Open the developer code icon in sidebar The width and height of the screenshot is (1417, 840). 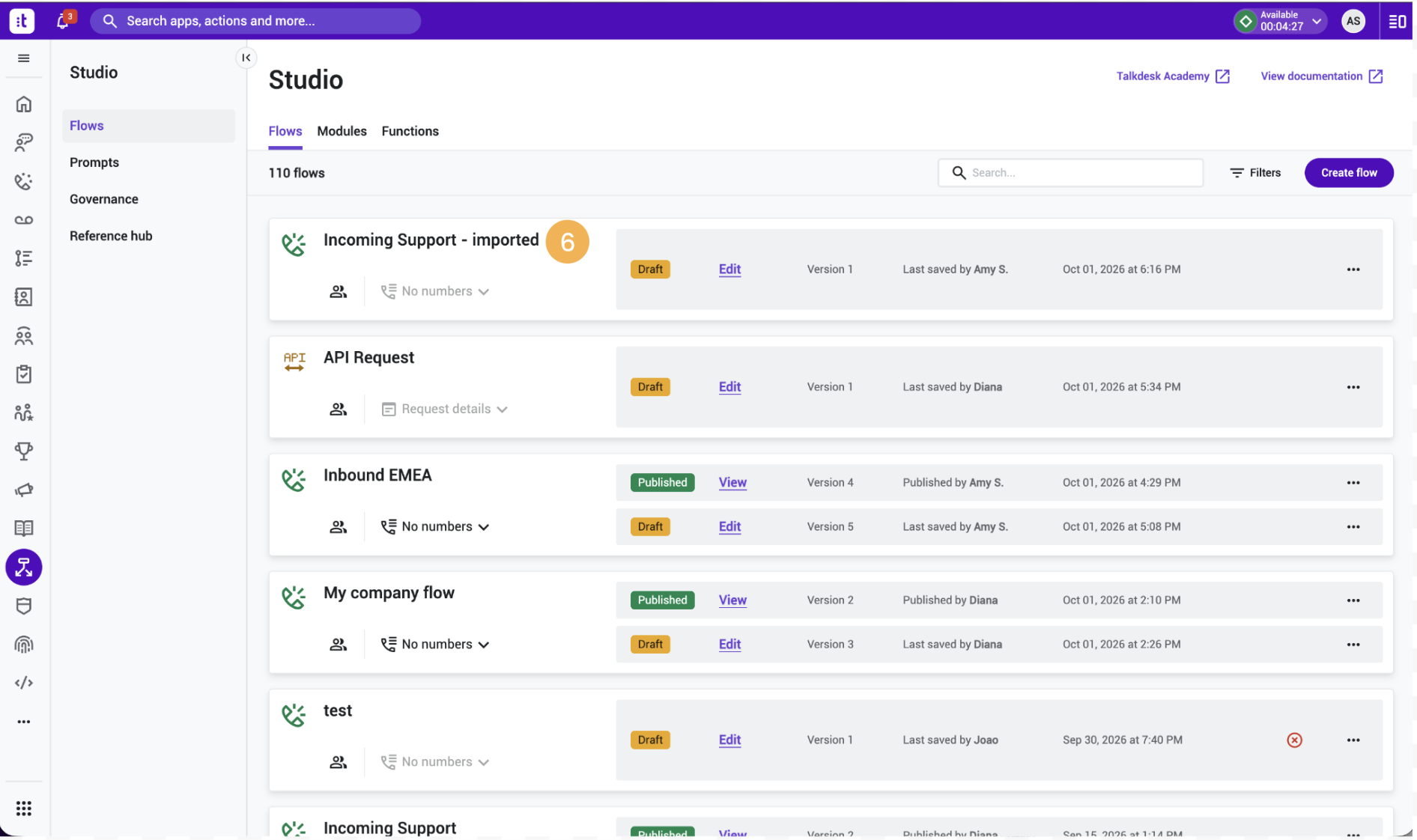click(x=24, y=683)
